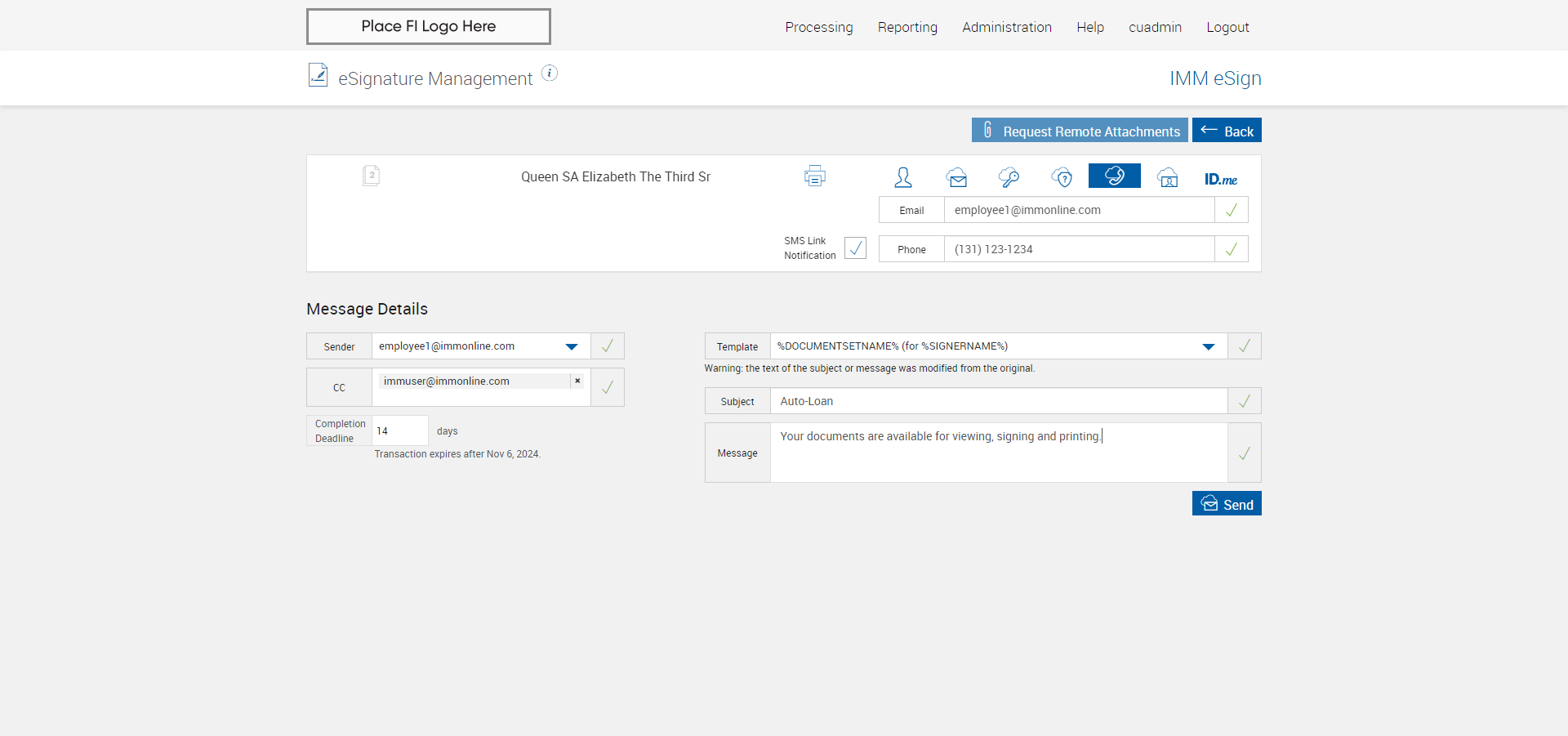Click Request Remote Attachments button
The image size is (1568, 736).
pos(1079,131)
